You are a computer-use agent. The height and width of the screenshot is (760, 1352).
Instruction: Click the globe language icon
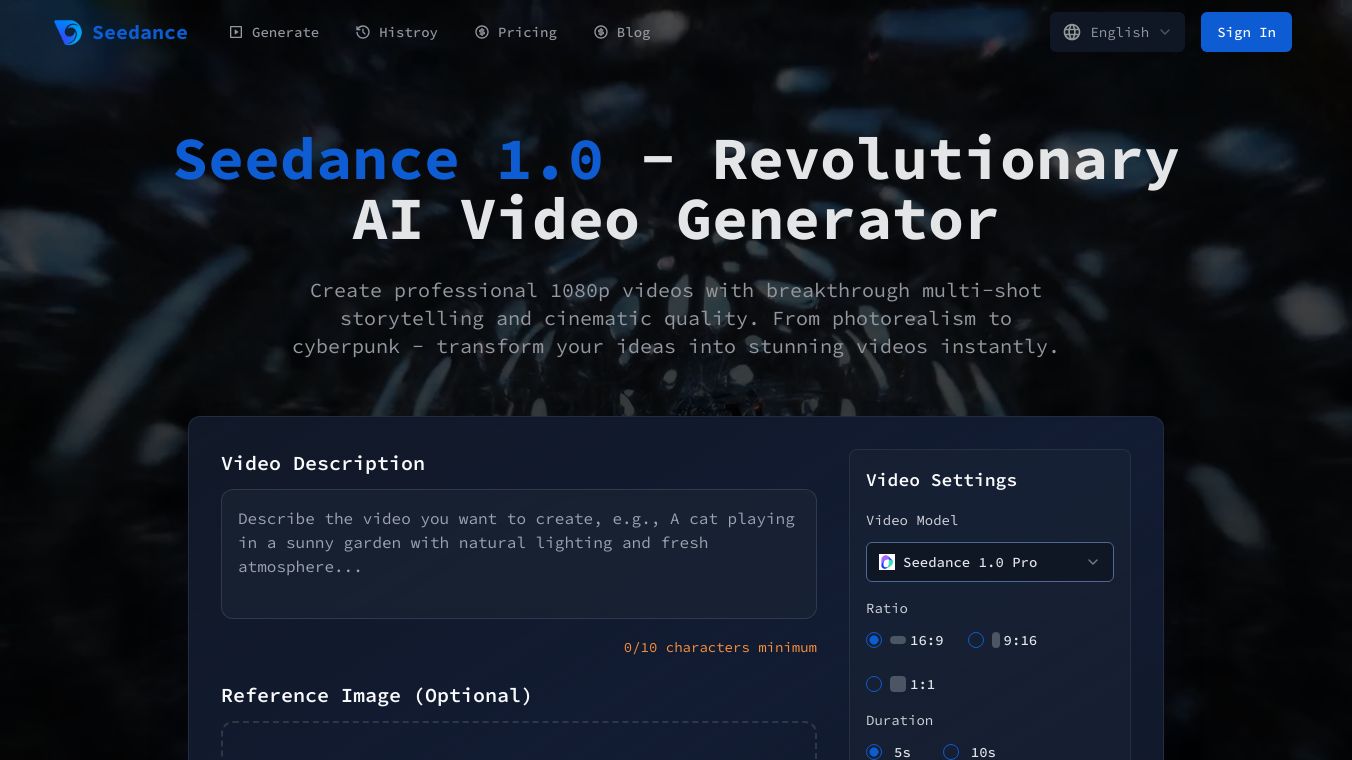pyautogui.click(x=1072, y=32)
